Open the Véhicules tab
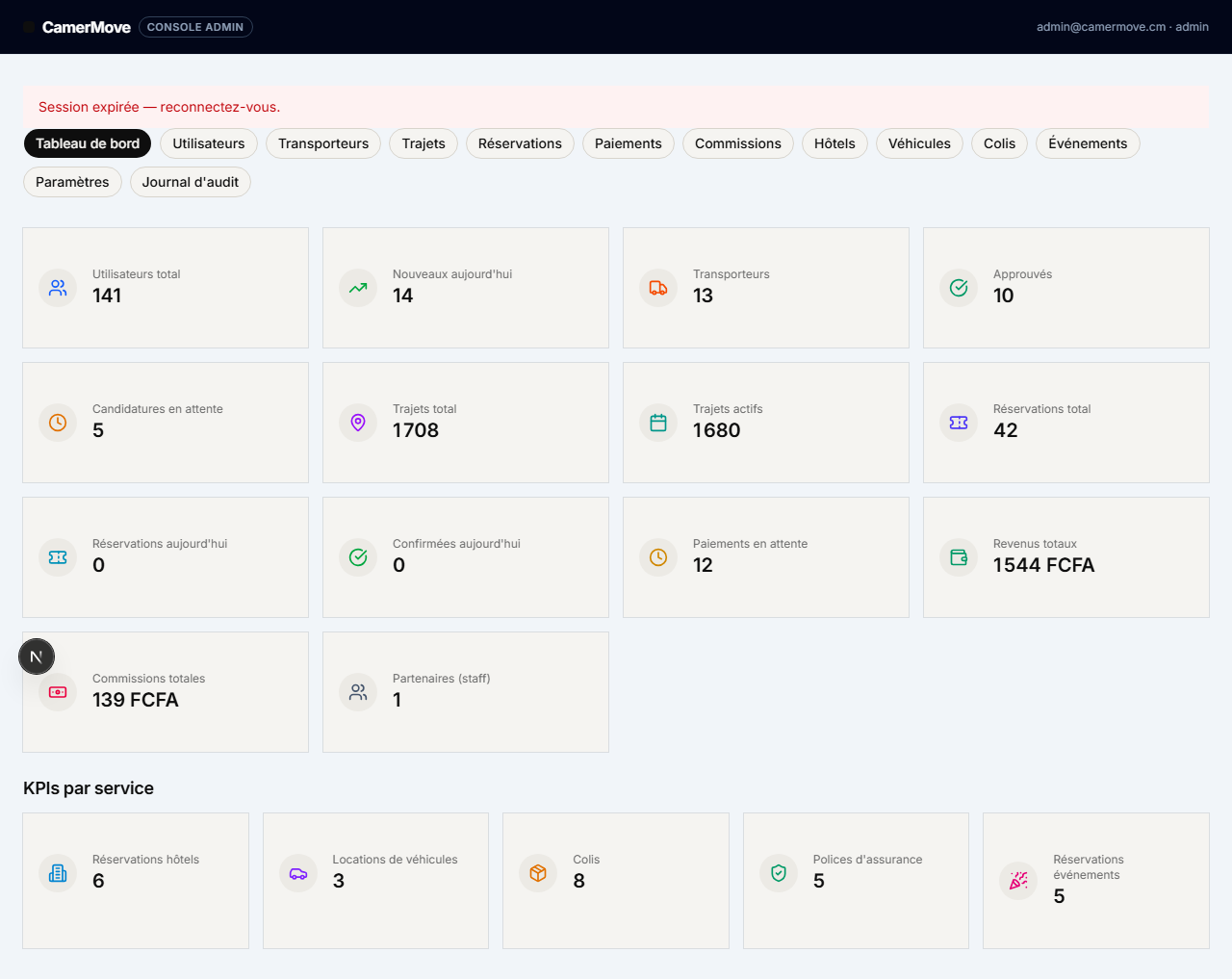This screenshot has width=1232, height=979. tap(919, 143)
